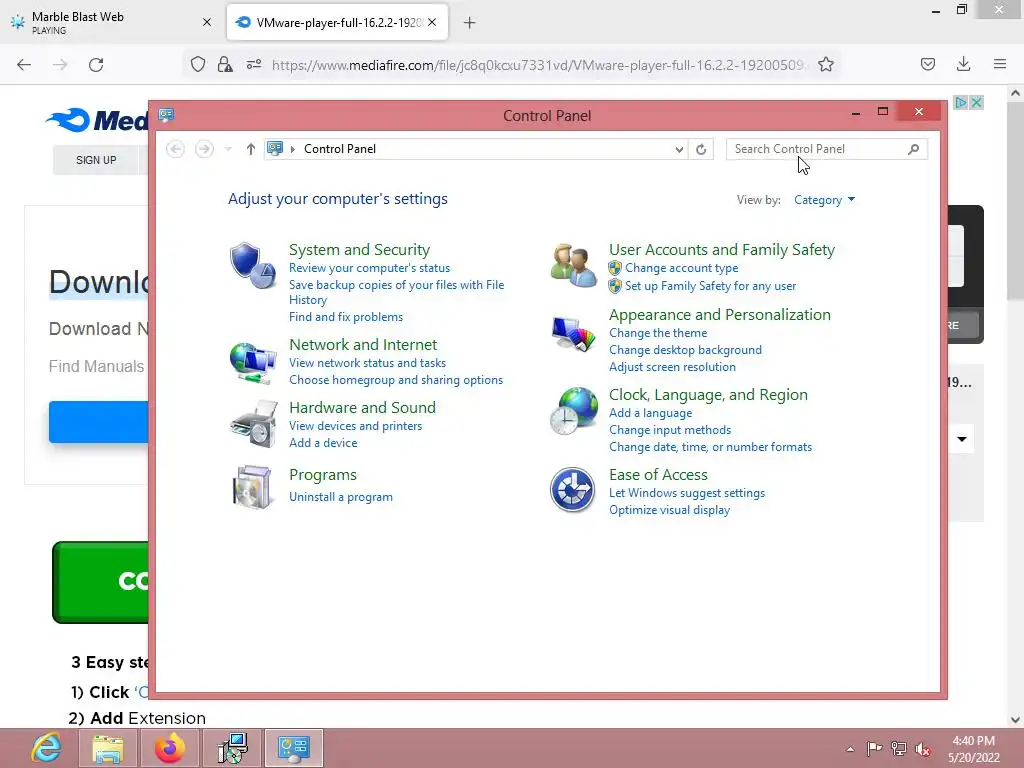Click Change account type link
Viewport: 1024px width, 768px height.
point(681,268)
